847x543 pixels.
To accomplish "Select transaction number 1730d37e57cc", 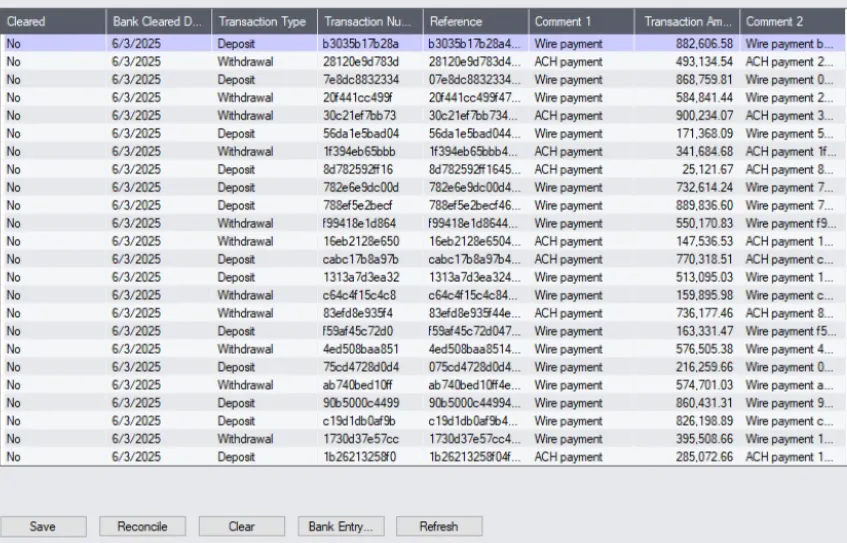I will [361, 439].
